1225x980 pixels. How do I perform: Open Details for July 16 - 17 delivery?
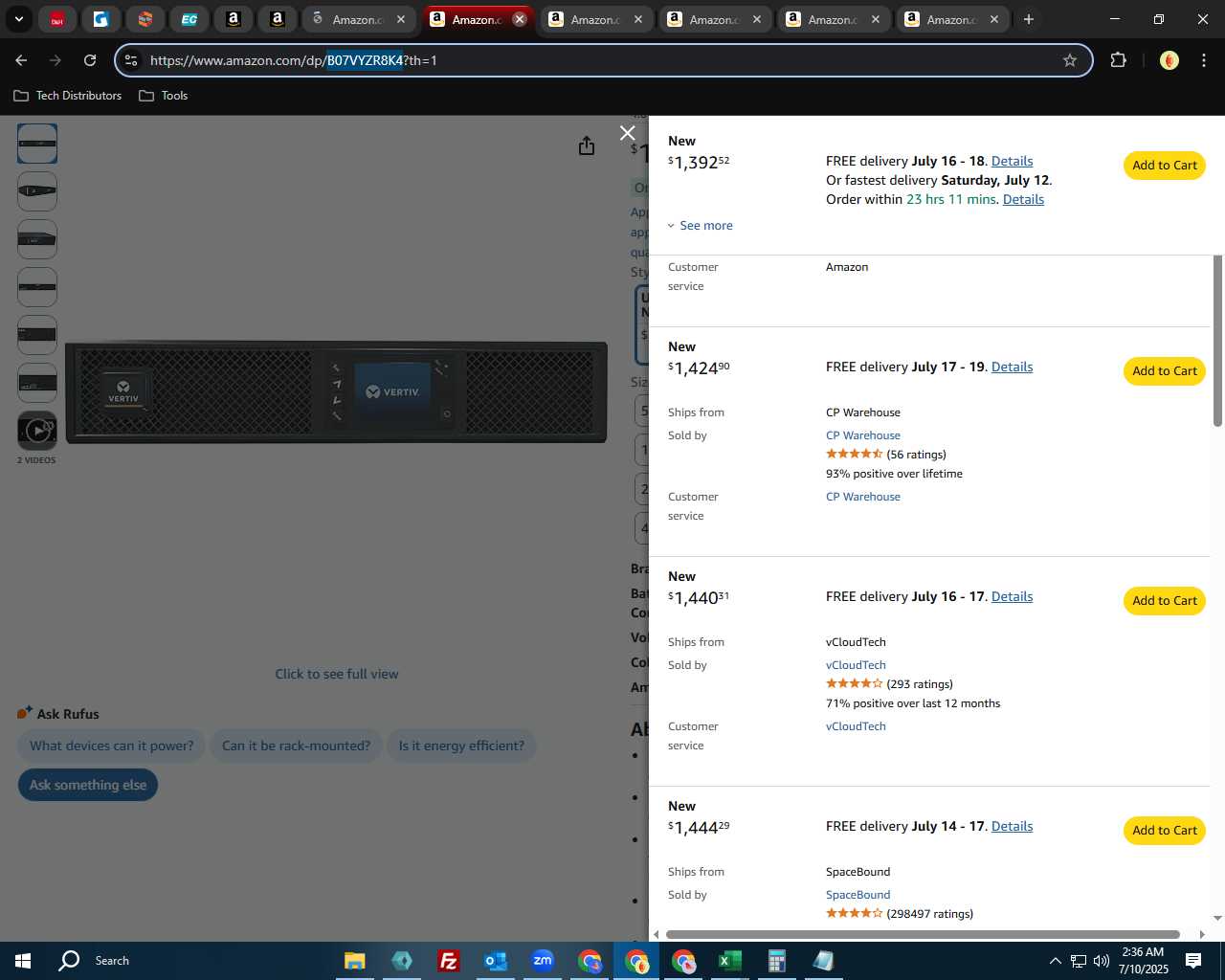tap(1012, 596)
